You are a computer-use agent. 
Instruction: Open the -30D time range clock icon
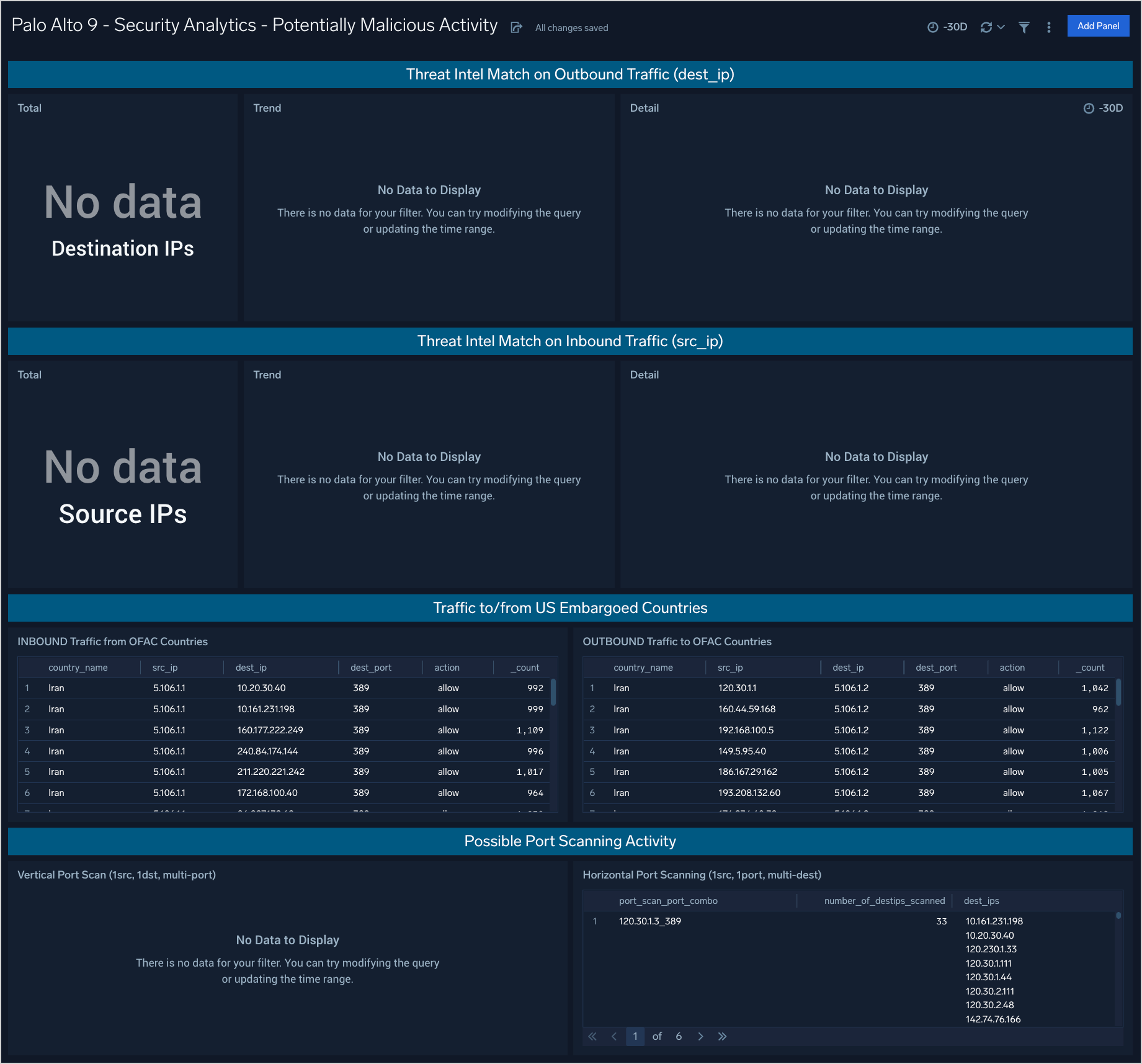point(933,27)
